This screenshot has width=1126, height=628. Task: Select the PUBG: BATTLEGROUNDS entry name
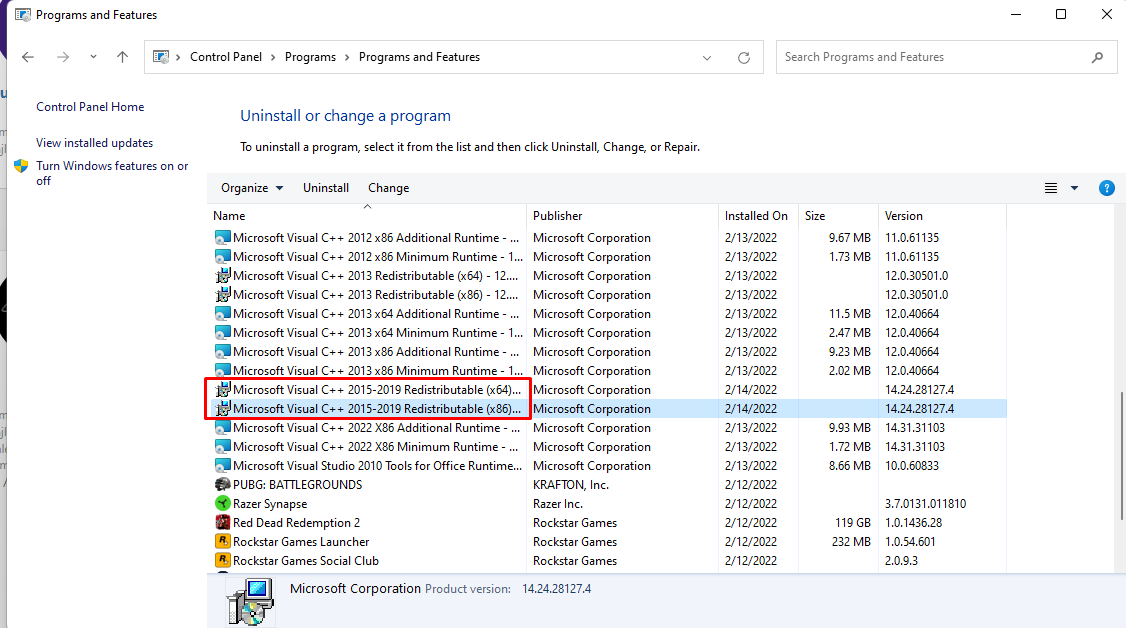pyautogui.click(x=297, y=485)
